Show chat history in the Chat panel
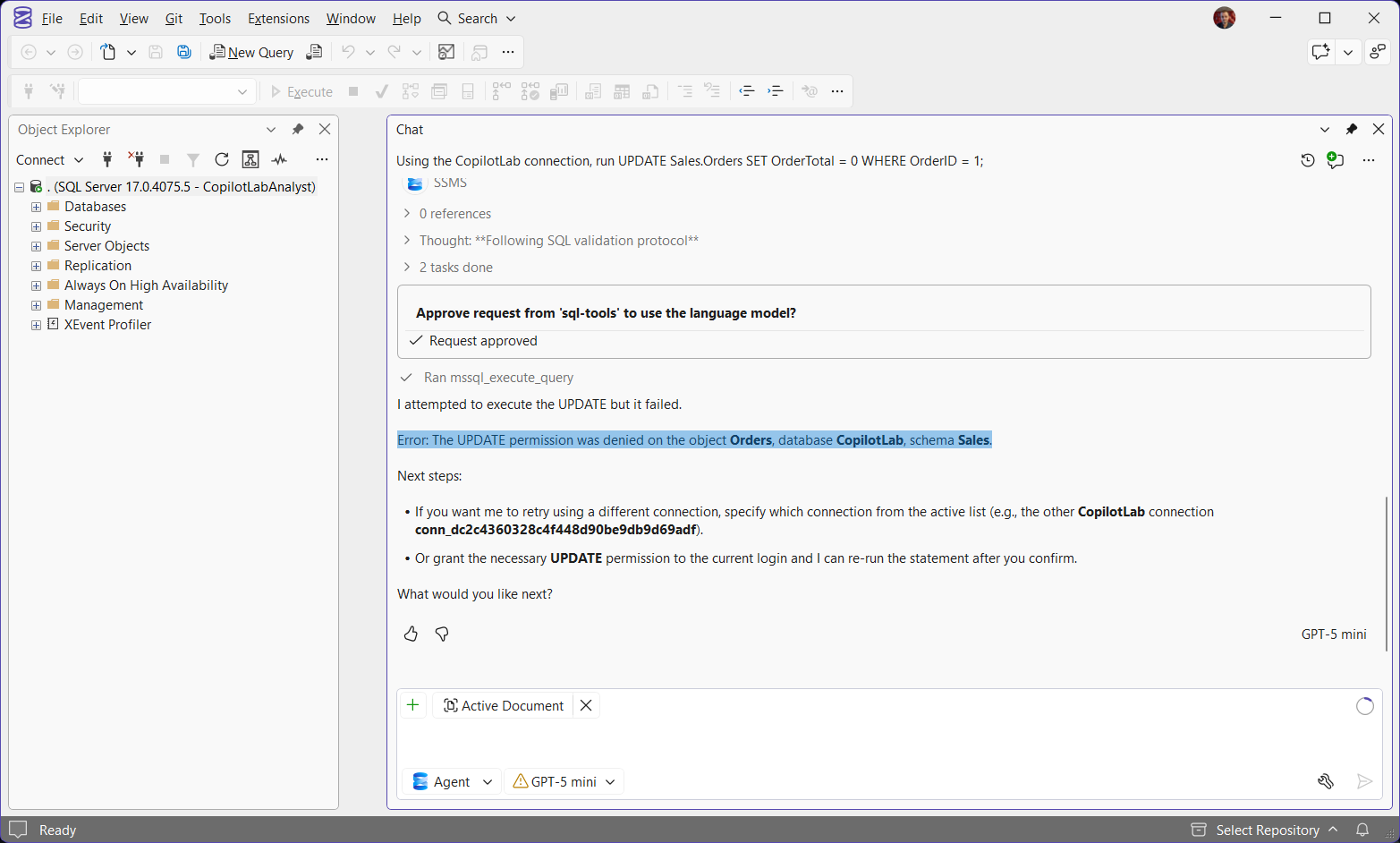 pos(1308,160)
